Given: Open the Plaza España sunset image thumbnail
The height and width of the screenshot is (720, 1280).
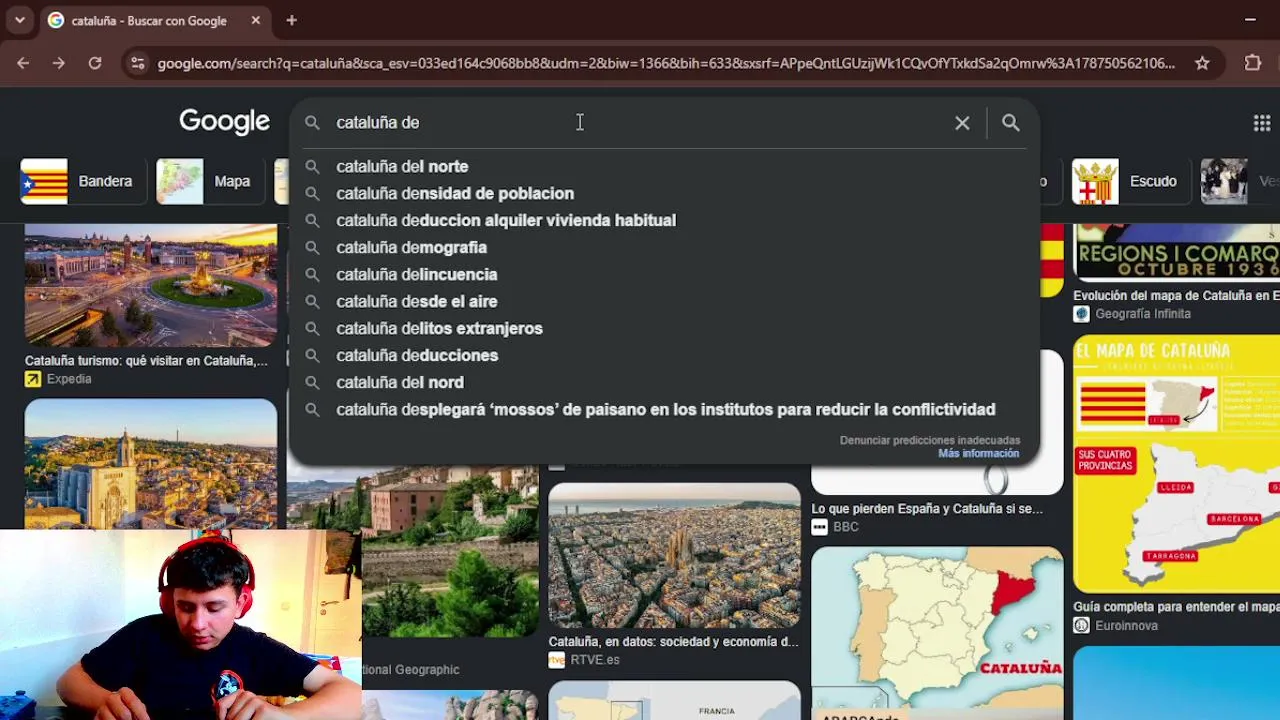Looking at the screenshot, I should tap(151, 285).
